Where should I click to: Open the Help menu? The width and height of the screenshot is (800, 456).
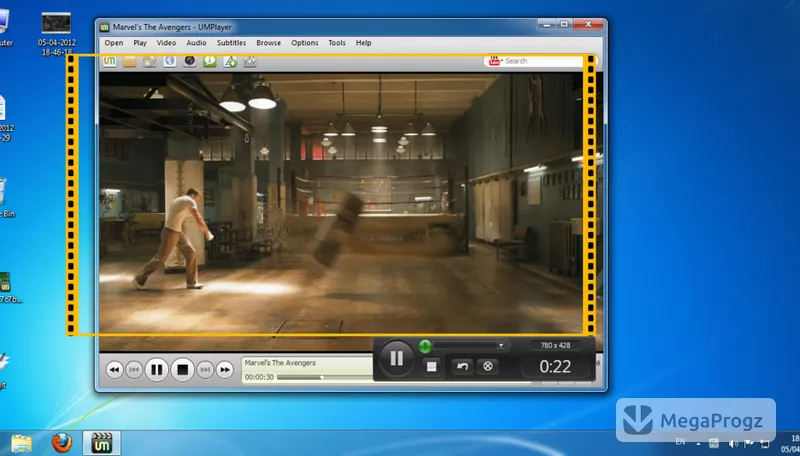(363, 43)
